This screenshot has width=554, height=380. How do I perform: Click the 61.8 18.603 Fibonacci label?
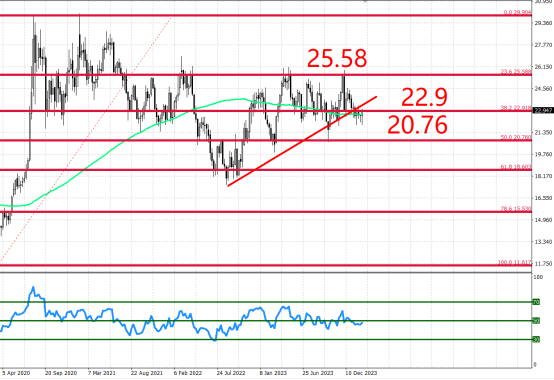click(516, 167)
